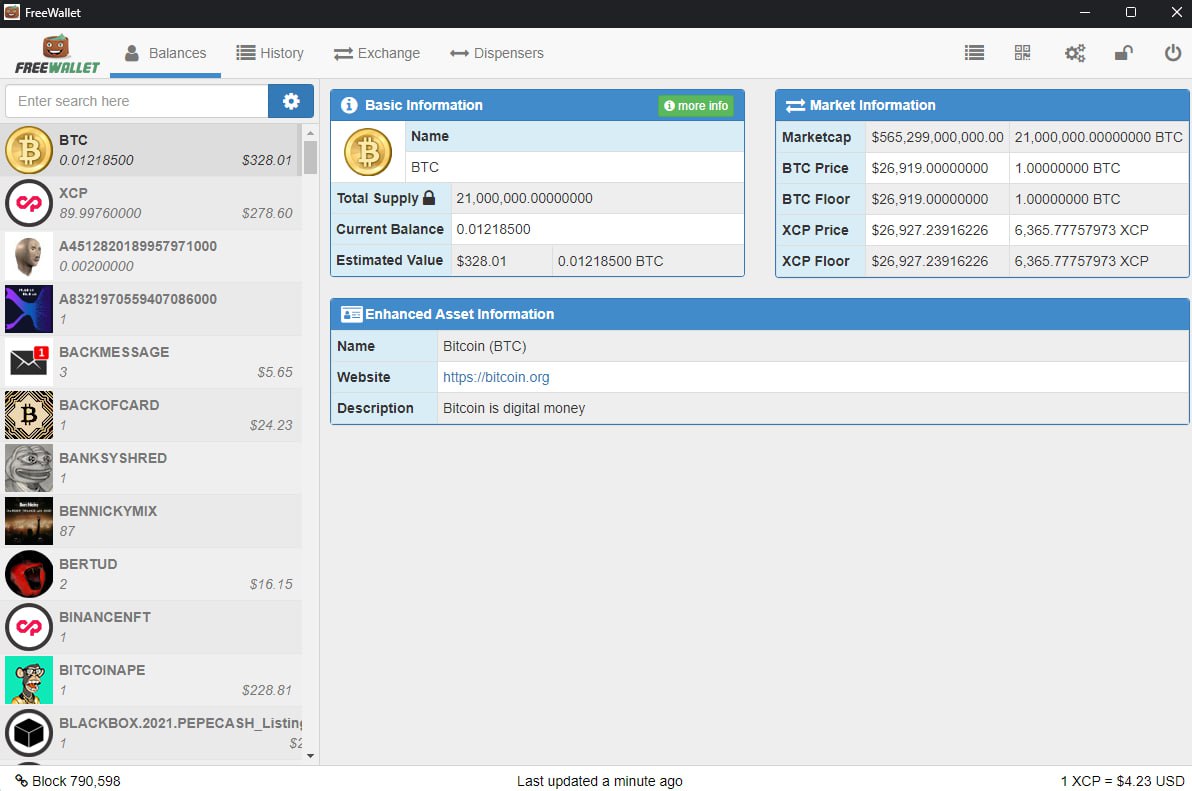This screenshot has height=791, width=1192.
Task: Click the $24.23 value on BACKOFCARD row
Action: point(271,426)
